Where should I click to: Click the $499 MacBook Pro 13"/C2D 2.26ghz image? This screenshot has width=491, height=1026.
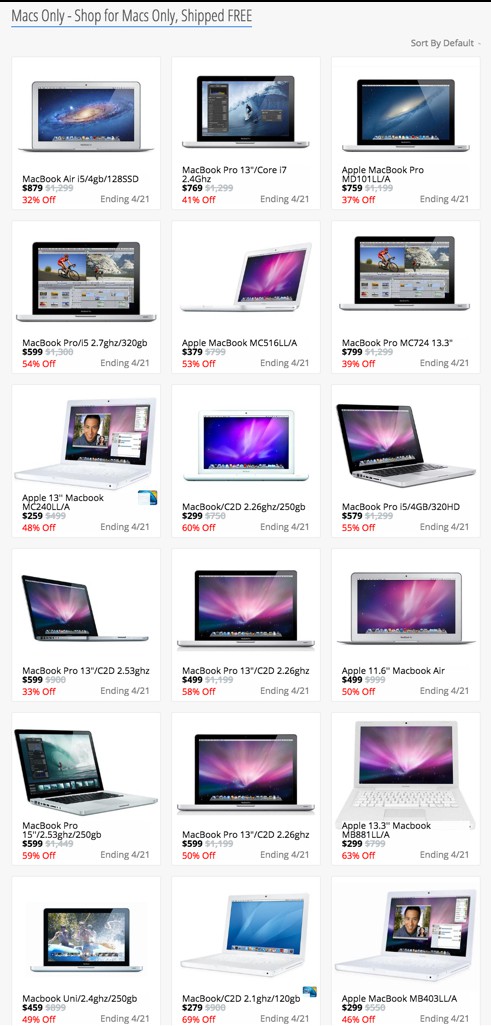point(246,609)
